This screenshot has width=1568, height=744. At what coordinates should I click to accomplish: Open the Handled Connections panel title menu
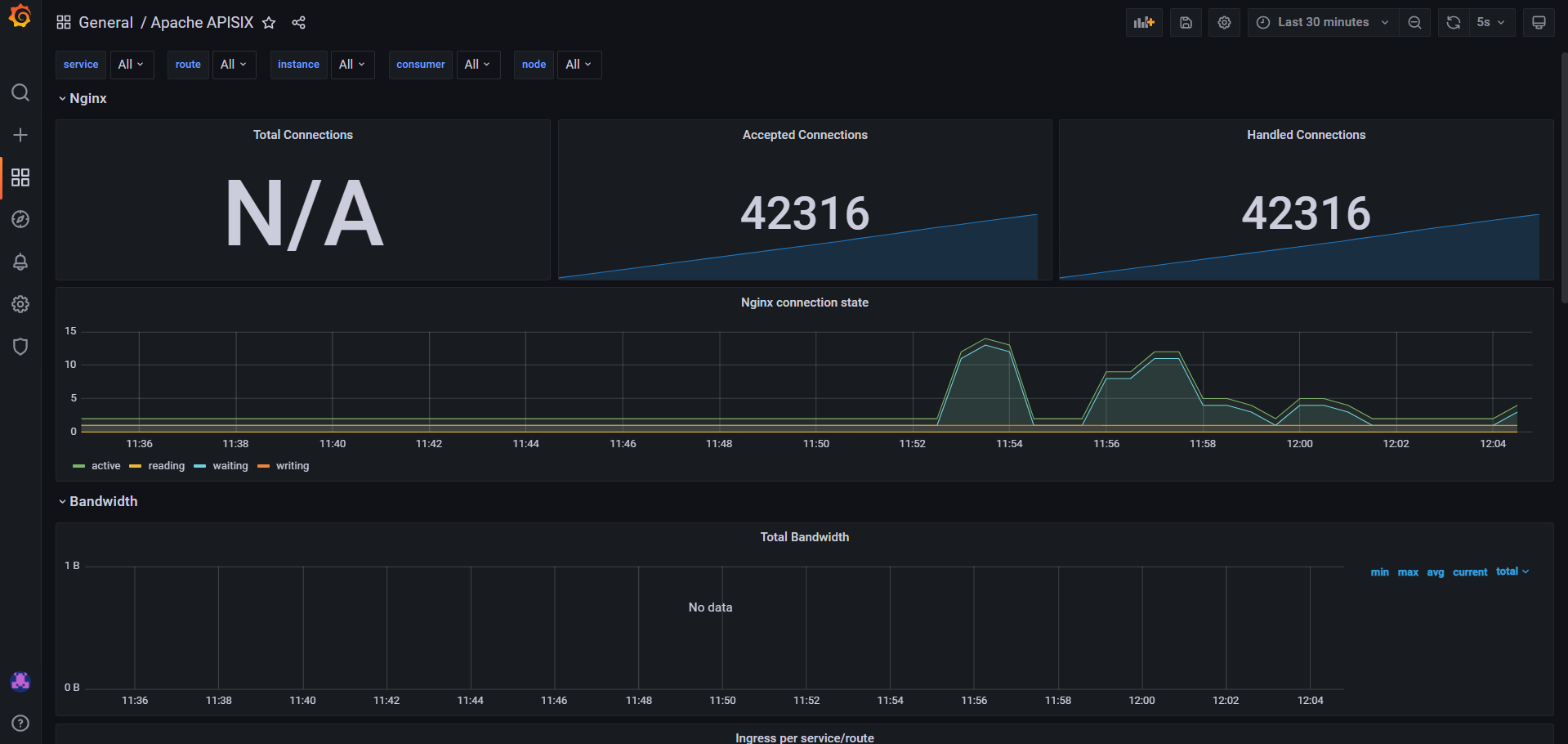coord(1306,135)
